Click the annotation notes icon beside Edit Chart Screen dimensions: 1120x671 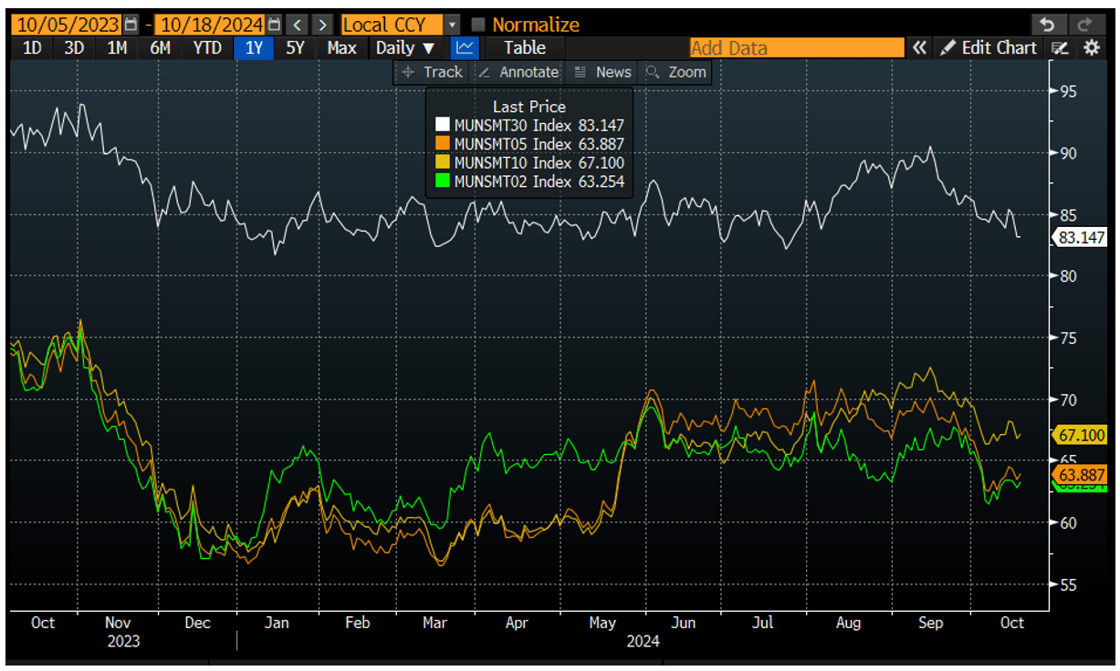[1060, 47]
